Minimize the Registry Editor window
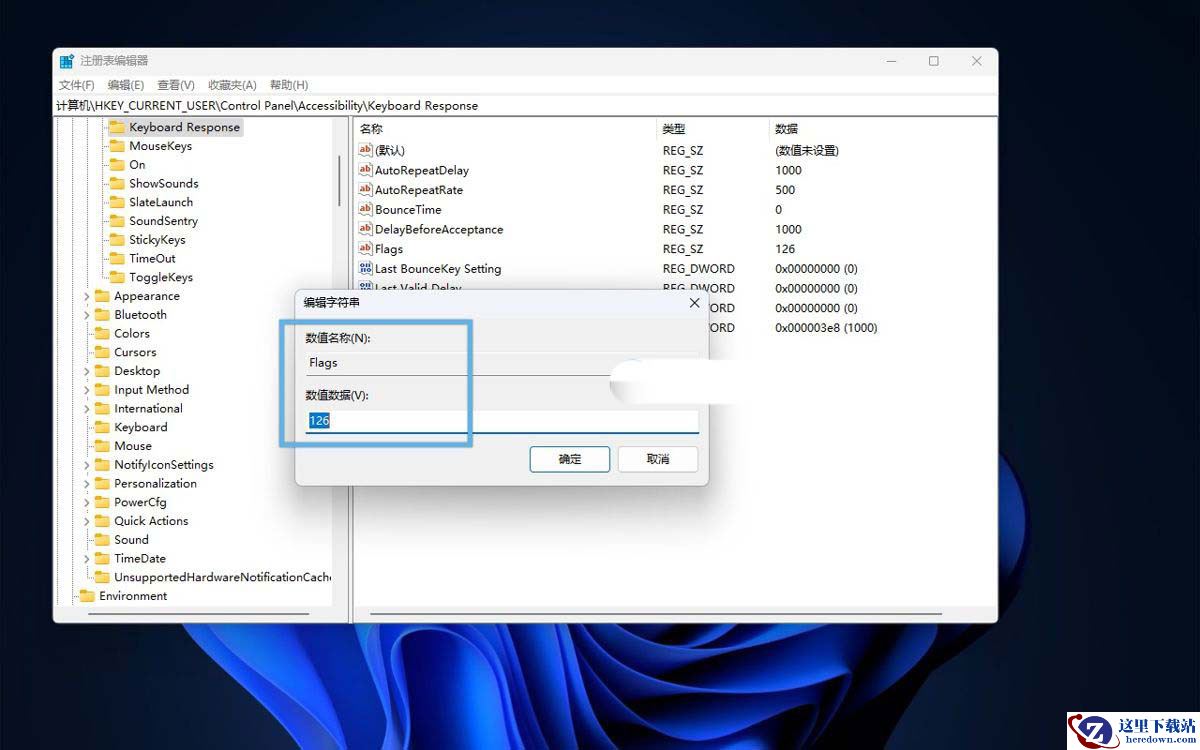The height and width of the screenshot is (750, 1200). 890,61
